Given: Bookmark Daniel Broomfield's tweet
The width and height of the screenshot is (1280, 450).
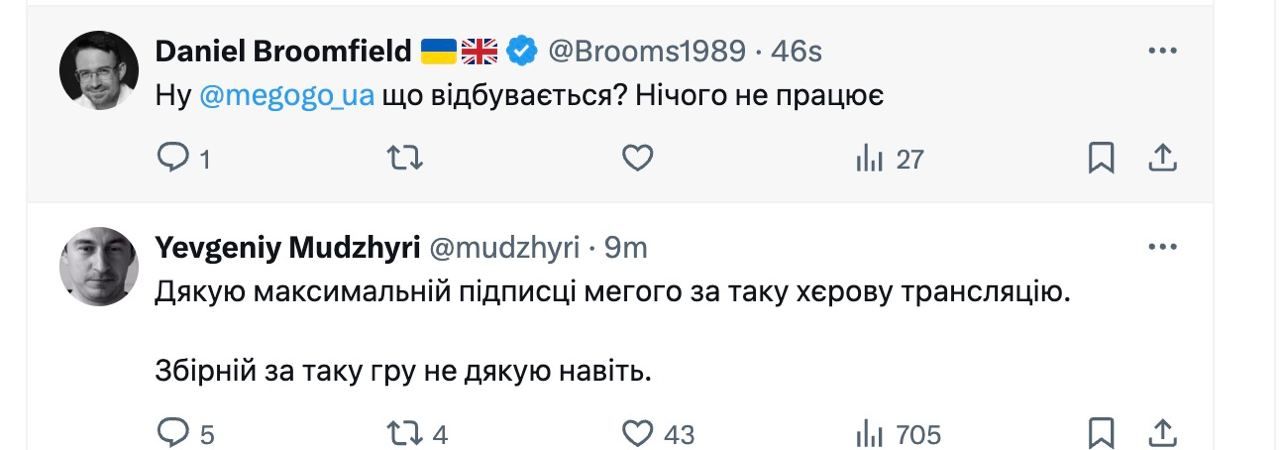Looking at the screenshot, I should pyautogui.click(x=1101, y=158).
